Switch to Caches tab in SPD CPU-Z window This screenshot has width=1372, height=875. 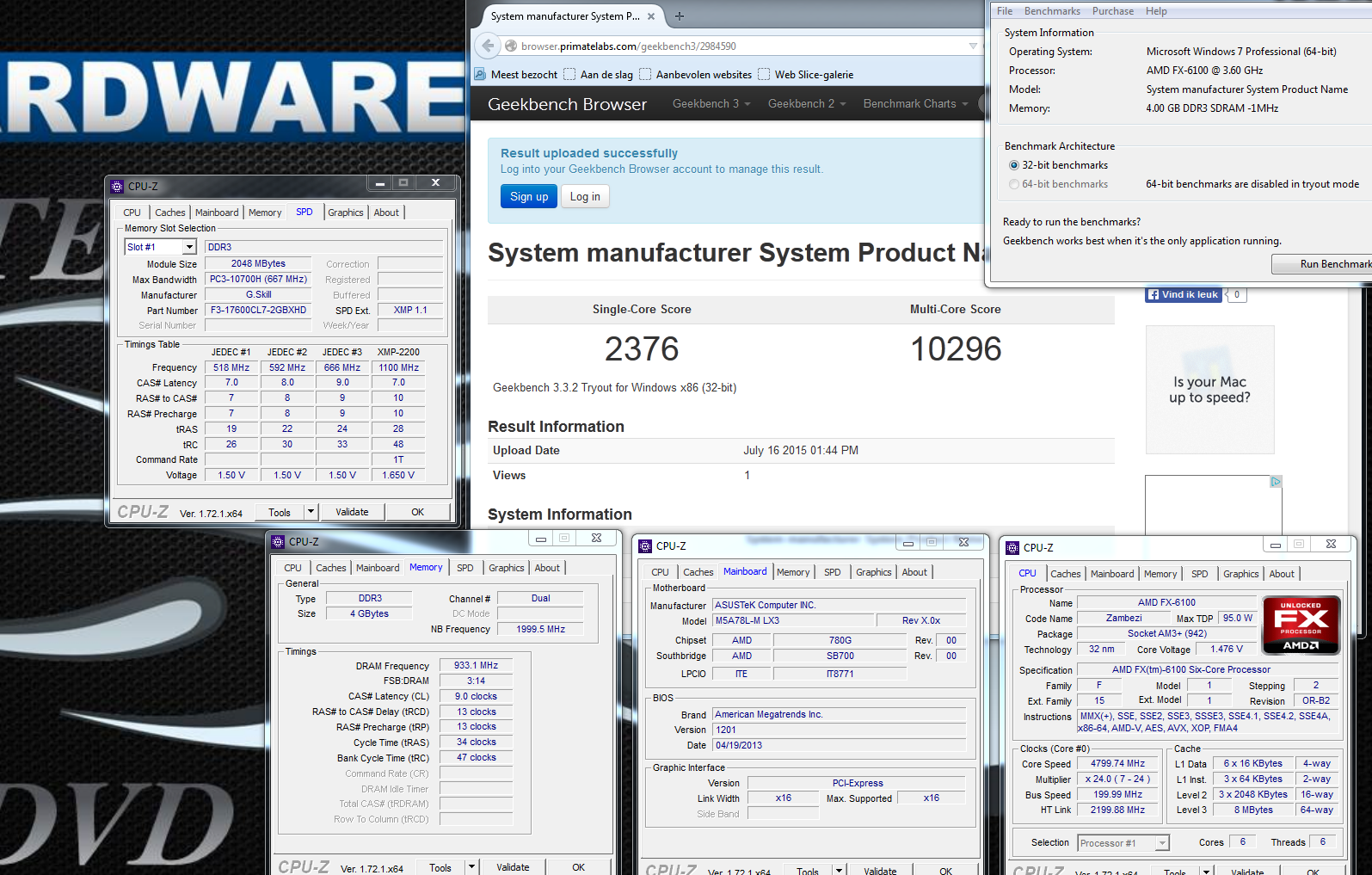point(170,213)
